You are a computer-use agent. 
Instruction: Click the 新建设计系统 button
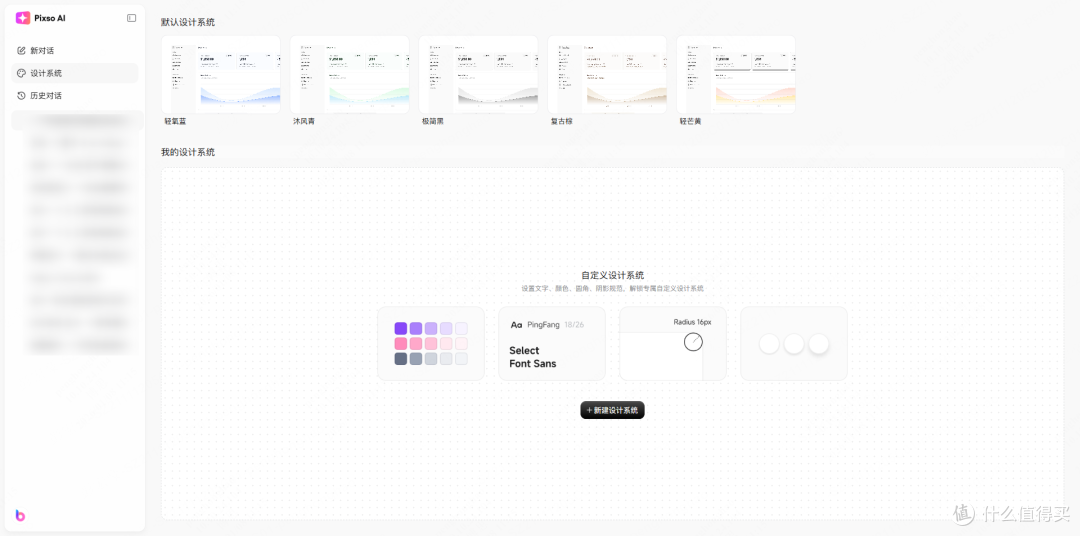[x=612, y=410]
